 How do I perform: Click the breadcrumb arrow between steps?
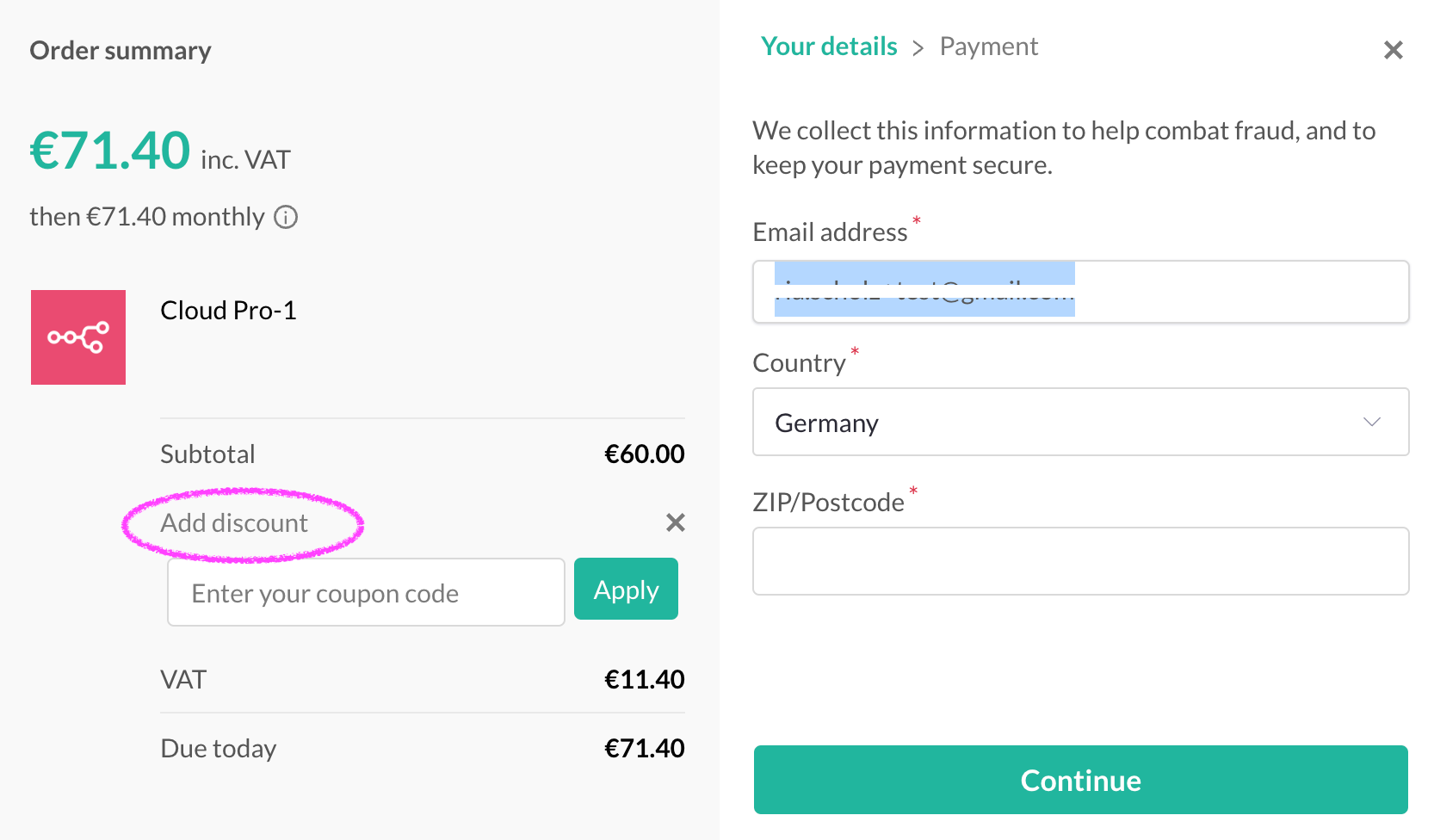tap(918, 48)
